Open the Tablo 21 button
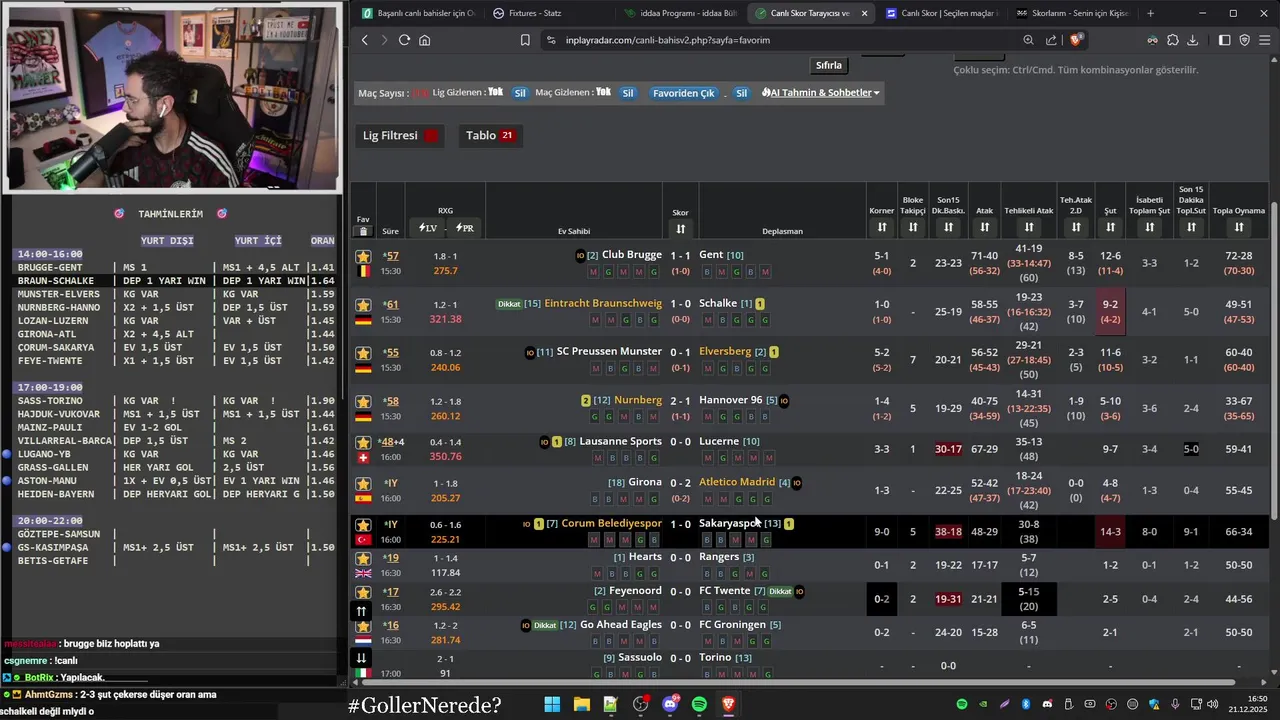 pos(490,135)
